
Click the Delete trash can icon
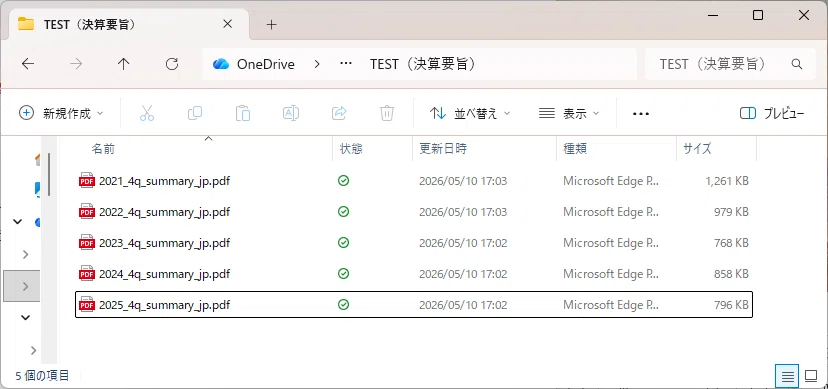(x=387, y=113)
